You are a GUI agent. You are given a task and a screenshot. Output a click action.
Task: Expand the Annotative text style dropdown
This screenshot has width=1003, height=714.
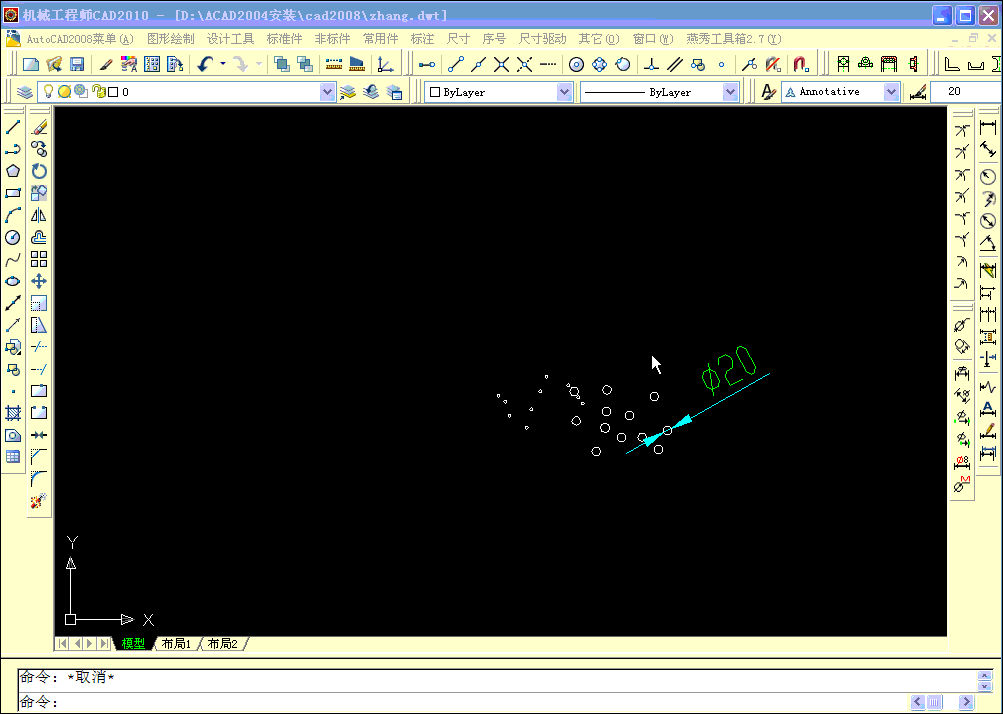click(x=890, y=92)
